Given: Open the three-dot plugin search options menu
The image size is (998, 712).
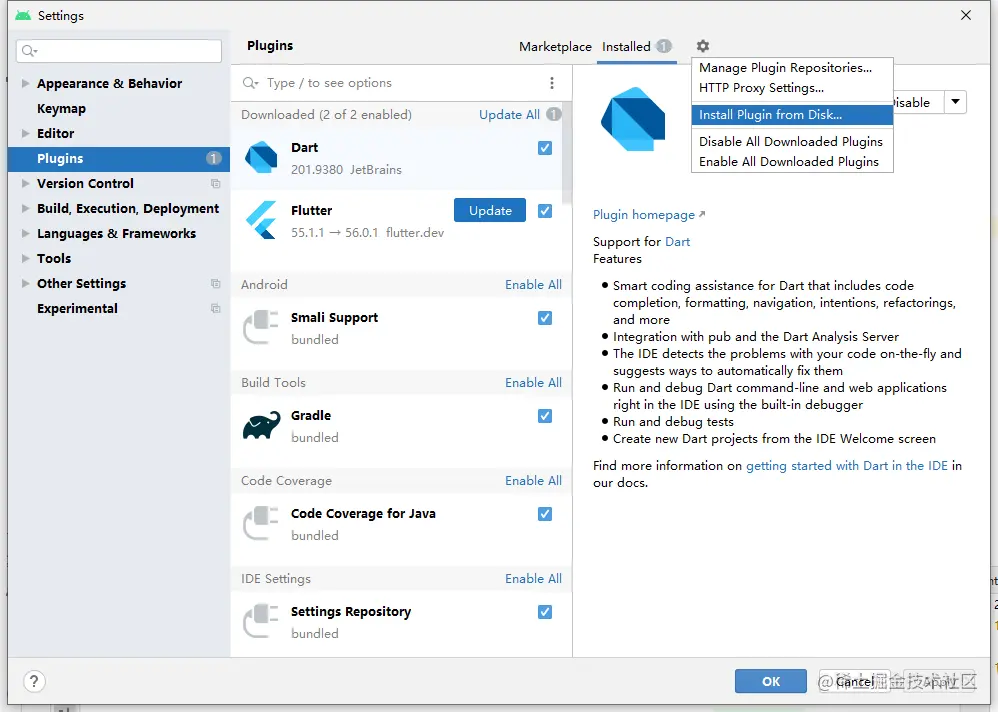Looking at the screenshot, I should click(552, 83).
